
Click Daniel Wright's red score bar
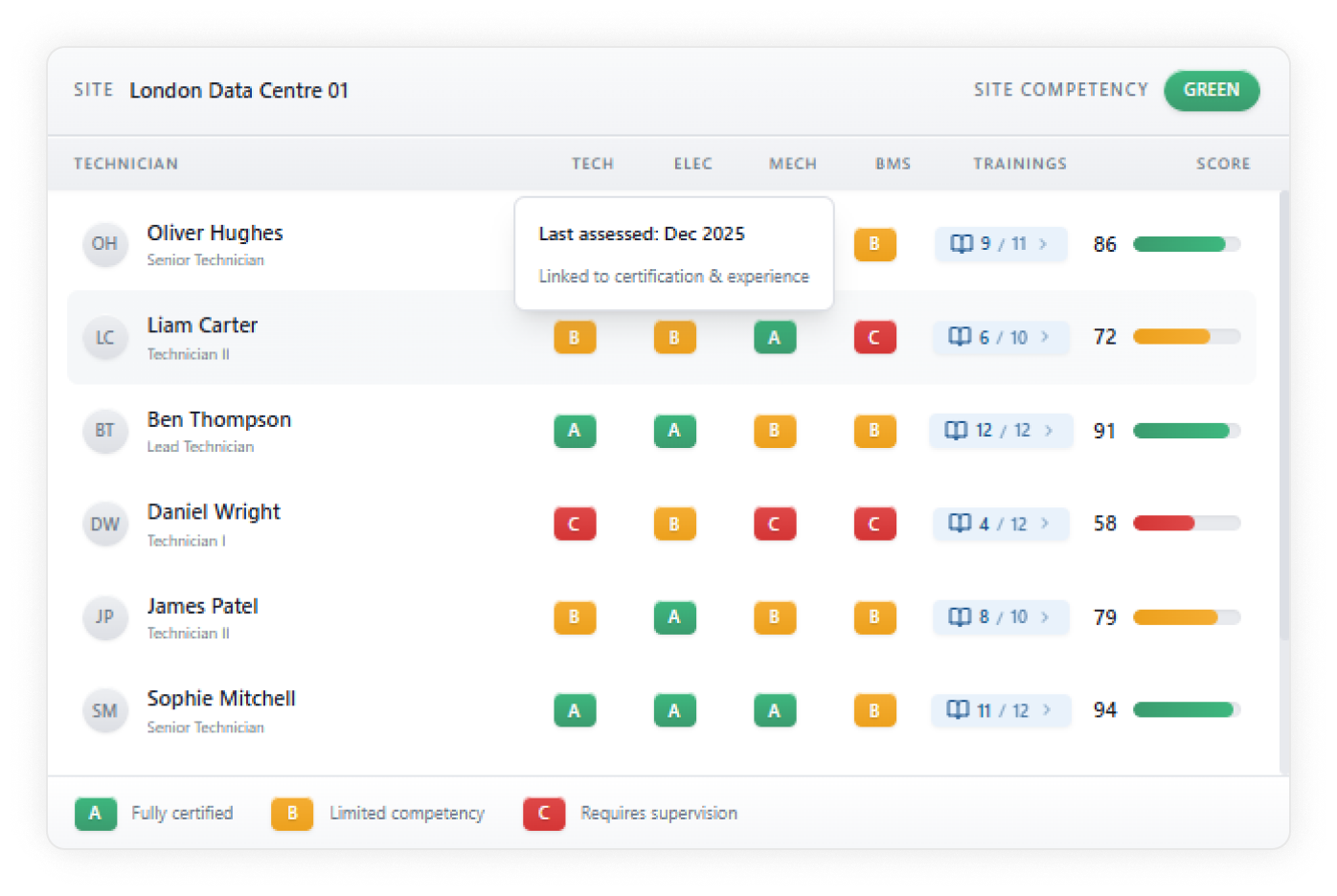click(1186, 524)
